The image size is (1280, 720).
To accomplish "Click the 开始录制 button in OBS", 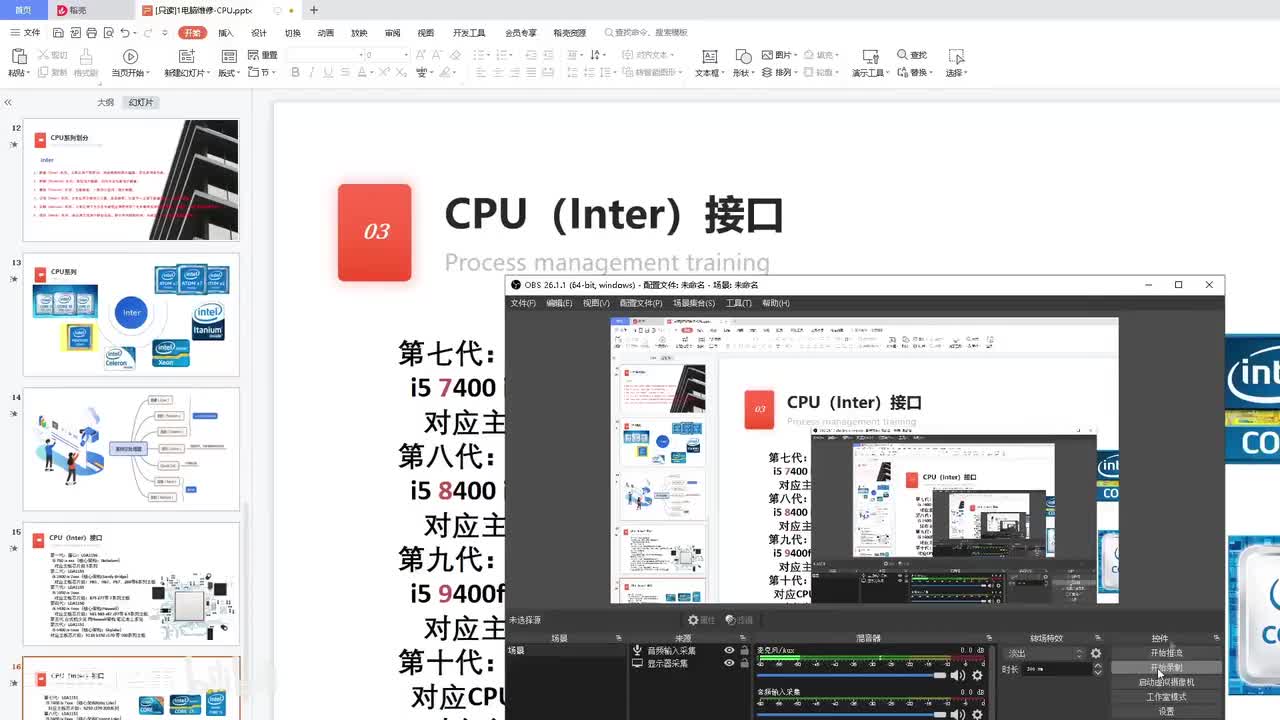I will click(1166, 667).
